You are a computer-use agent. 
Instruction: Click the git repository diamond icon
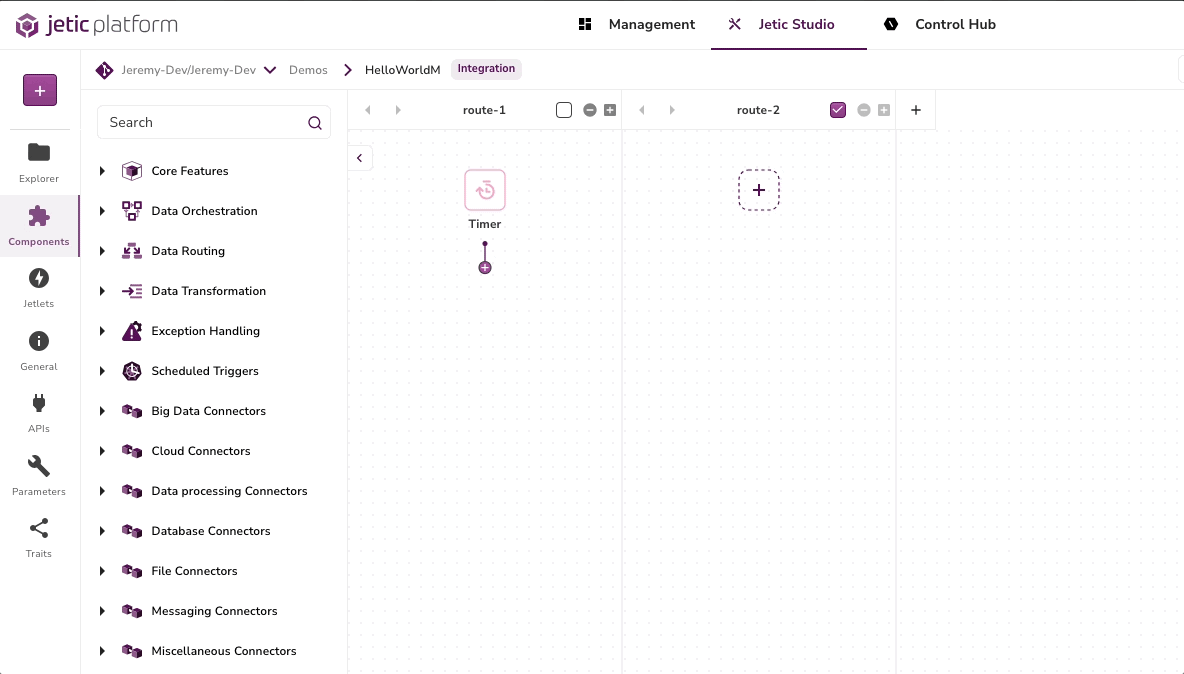coord(104,70)
